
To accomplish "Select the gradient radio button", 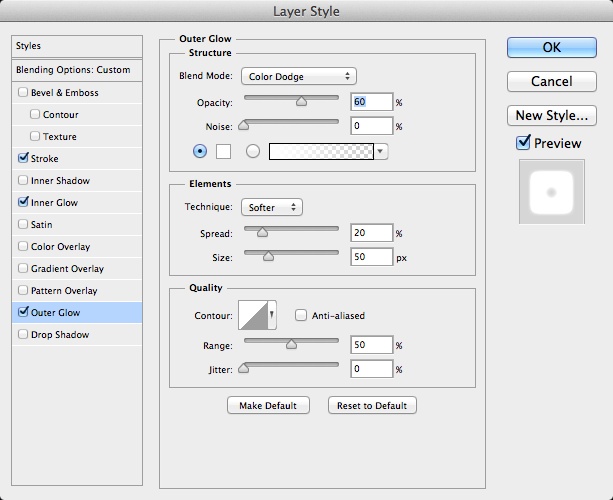I will [252, 152].
